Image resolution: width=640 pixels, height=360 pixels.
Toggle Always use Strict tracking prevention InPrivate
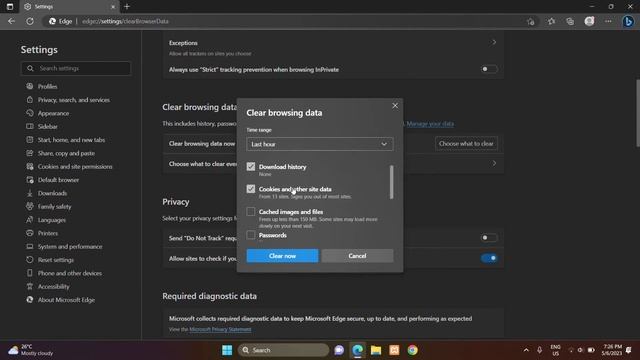click(x=489, y=69)
